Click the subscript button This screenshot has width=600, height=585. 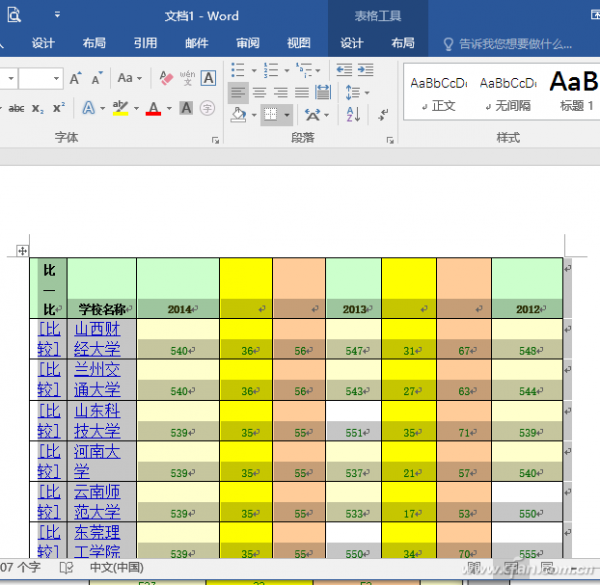(38, 109)
